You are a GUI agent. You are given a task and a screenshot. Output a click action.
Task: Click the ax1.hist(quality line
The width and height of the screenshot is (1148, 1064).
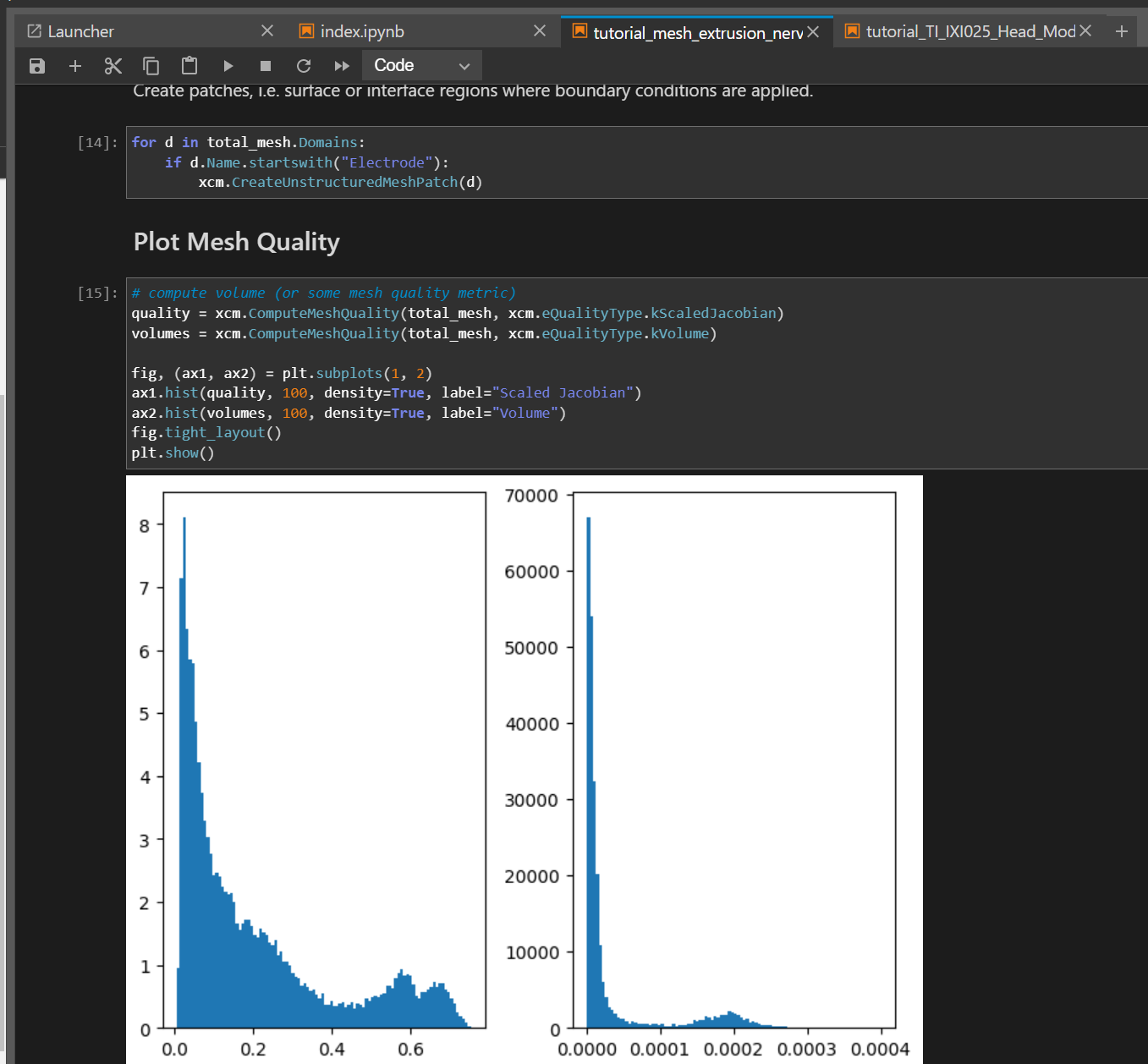click(x=387, y=392)
